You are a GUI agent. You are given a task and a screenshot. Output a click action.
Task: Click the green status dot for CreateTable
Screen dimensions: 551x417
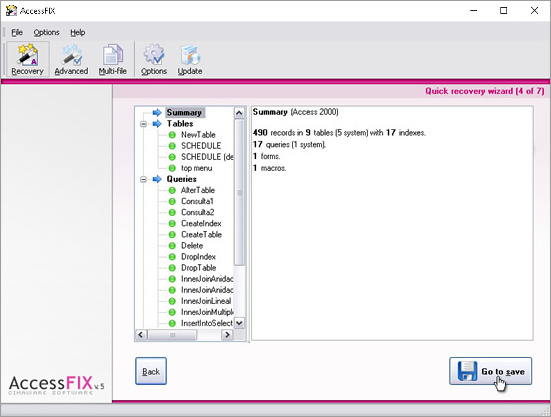coord(172,235)
